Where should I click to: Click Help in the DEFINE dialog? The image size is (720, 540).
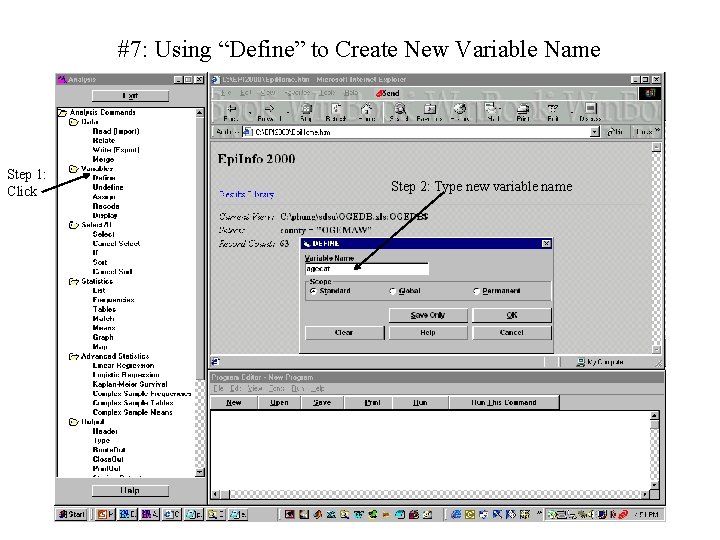pos(428,332)
